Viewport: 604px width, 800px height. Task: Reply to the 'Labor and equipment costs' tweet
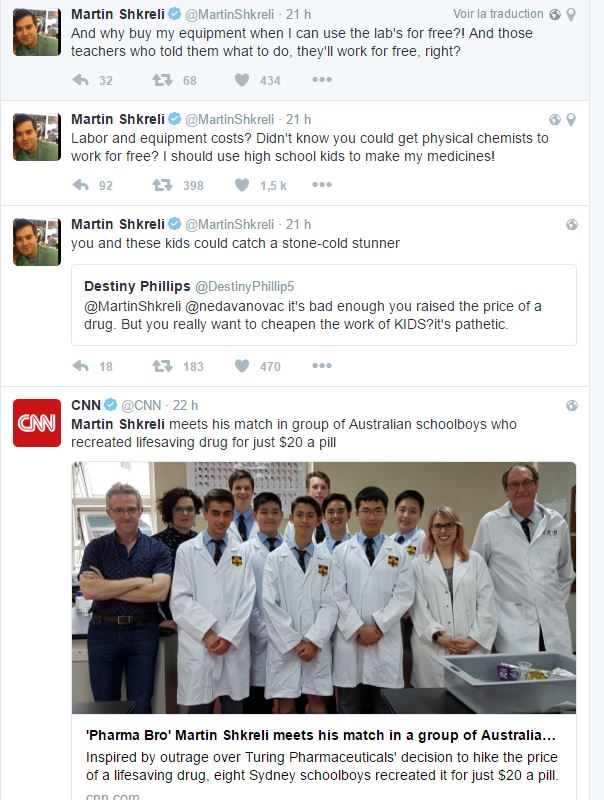(81, 185)
